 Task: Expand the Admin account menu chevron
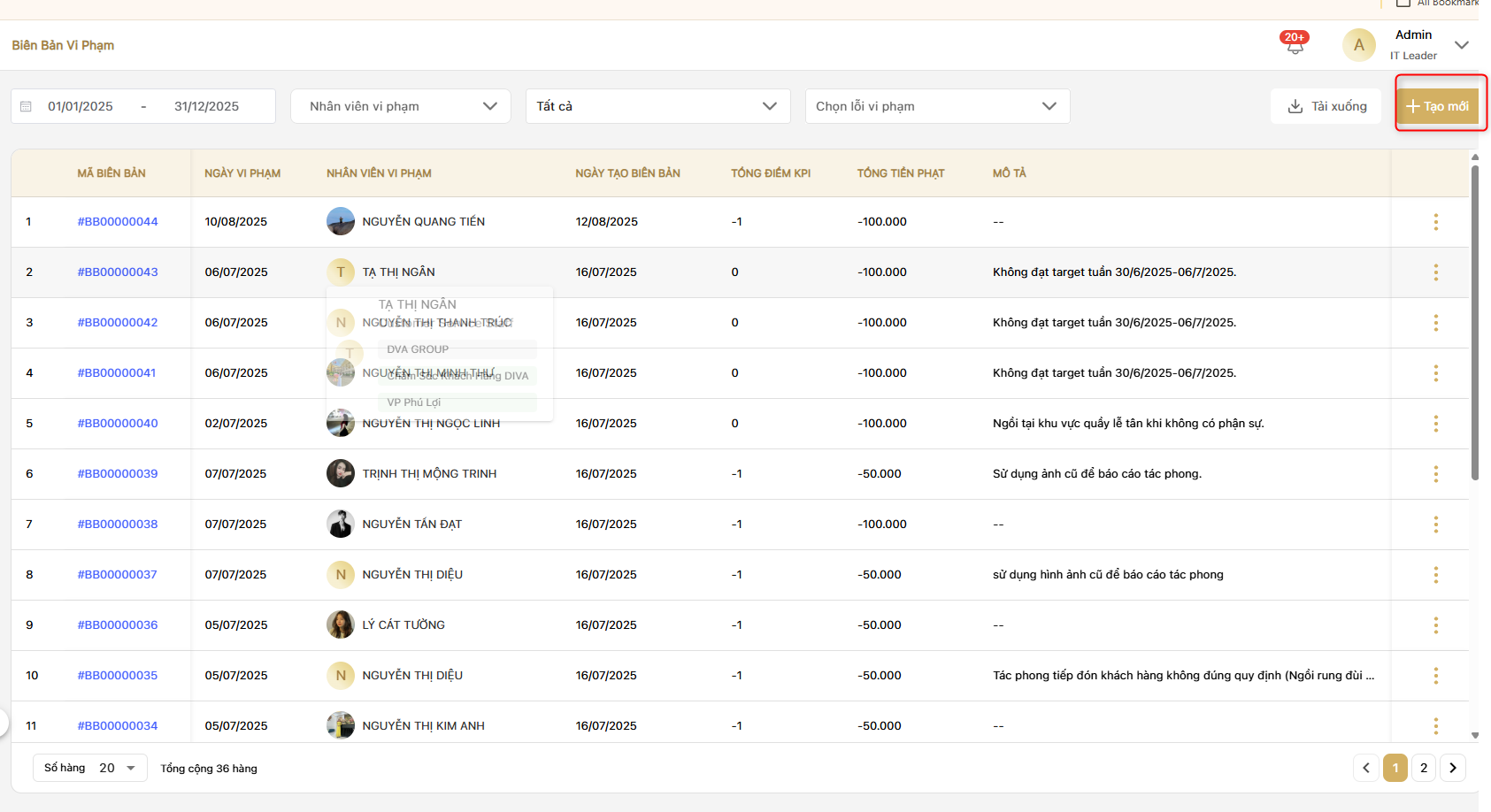(1461, 45)
